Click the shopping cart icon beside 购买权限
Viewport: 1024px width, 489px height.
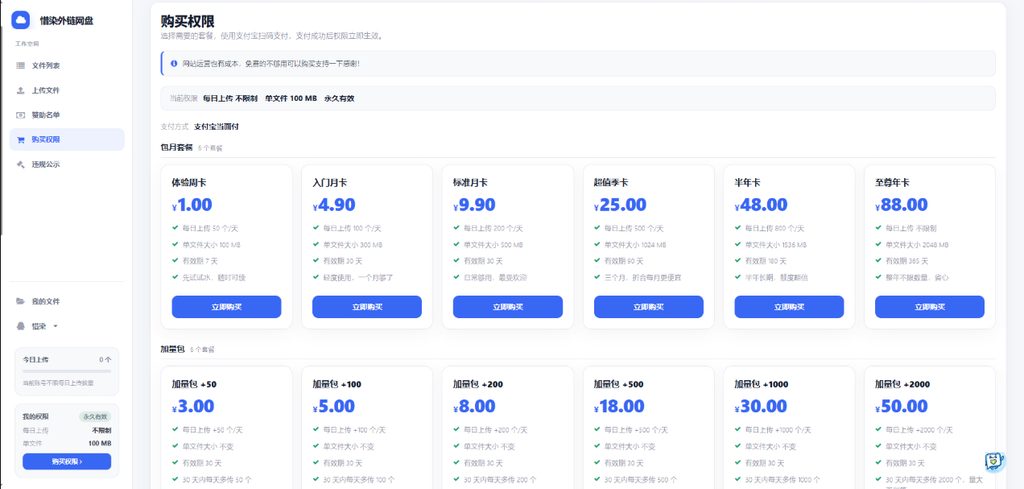[x=20, y=140]
